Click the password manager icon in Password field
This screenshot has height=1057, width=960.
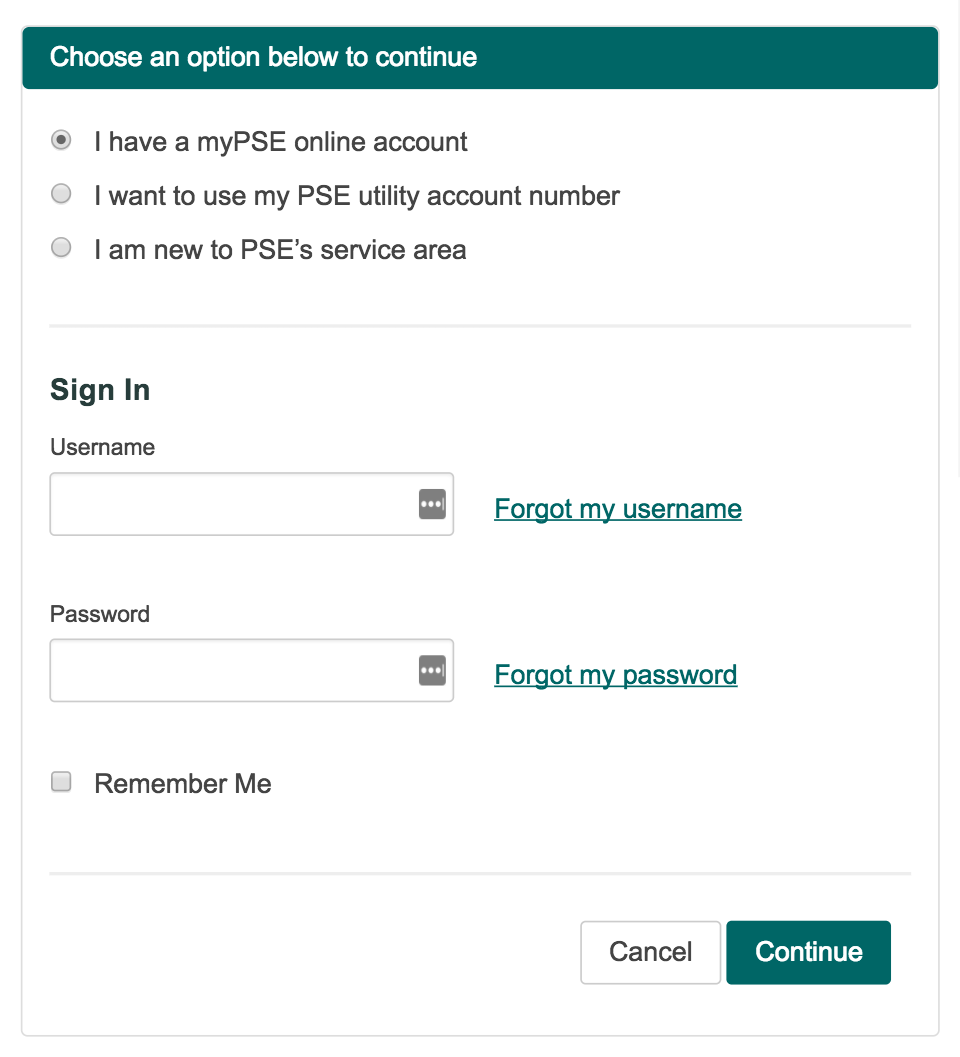click(x=431, y=671)
